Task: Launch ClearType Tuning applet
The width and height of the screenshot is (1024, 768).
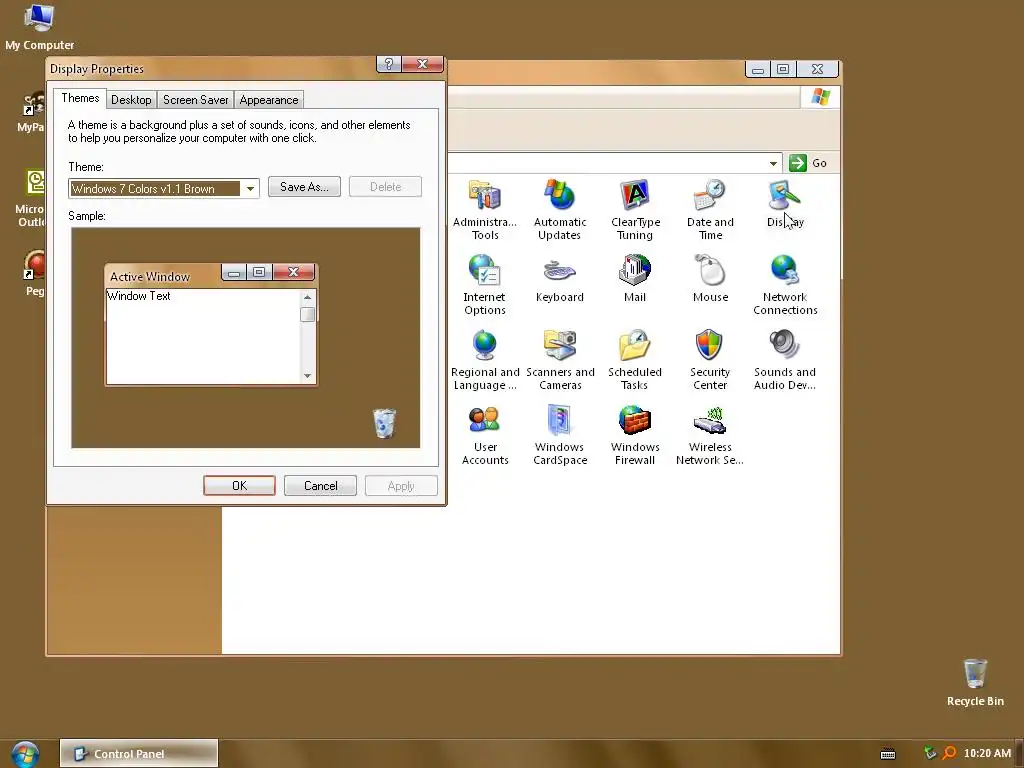Action: click(x=635, y=209)
